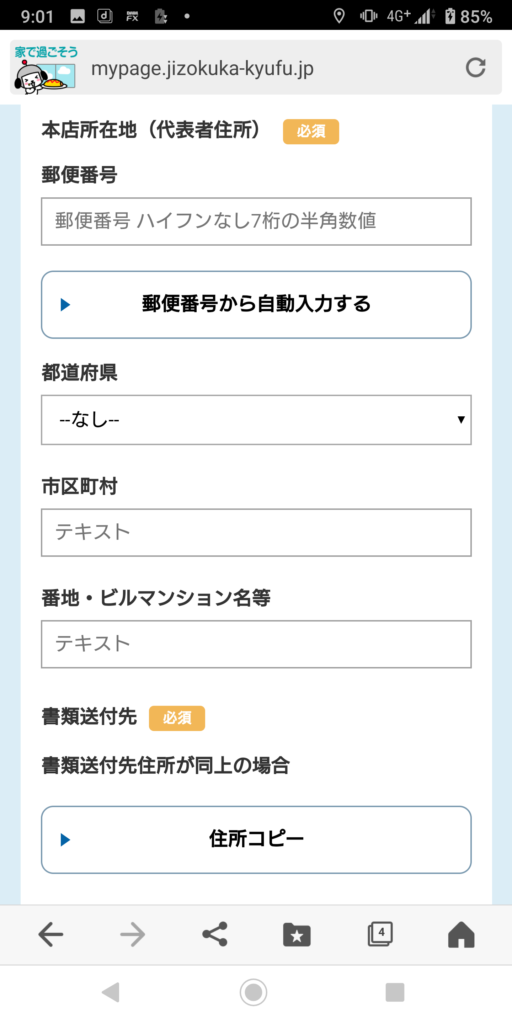
Task: Tap the browser forward arrow
Action: [x=133, y=935]
